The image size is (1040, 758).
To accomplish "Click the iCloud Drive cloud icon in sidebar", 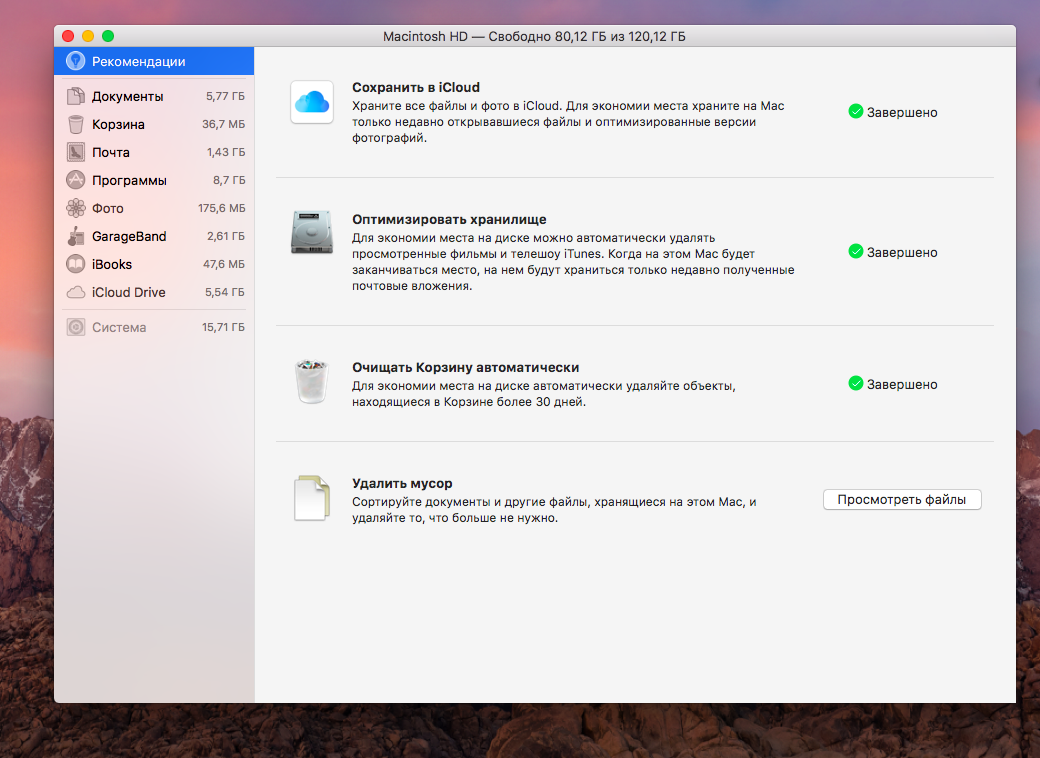I will (x=76, y=292).
